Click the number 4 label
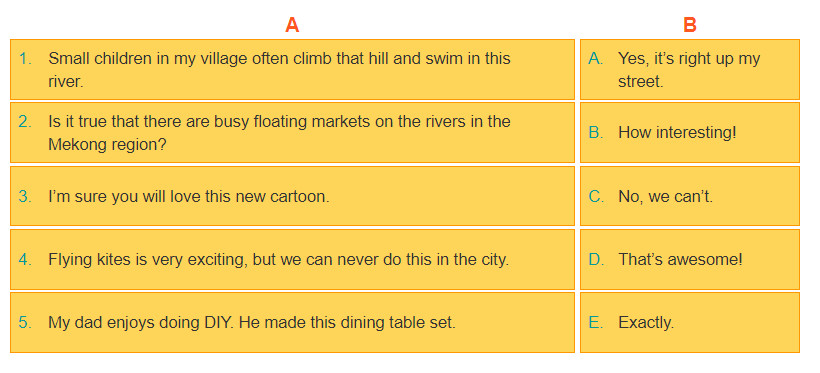 25,259
